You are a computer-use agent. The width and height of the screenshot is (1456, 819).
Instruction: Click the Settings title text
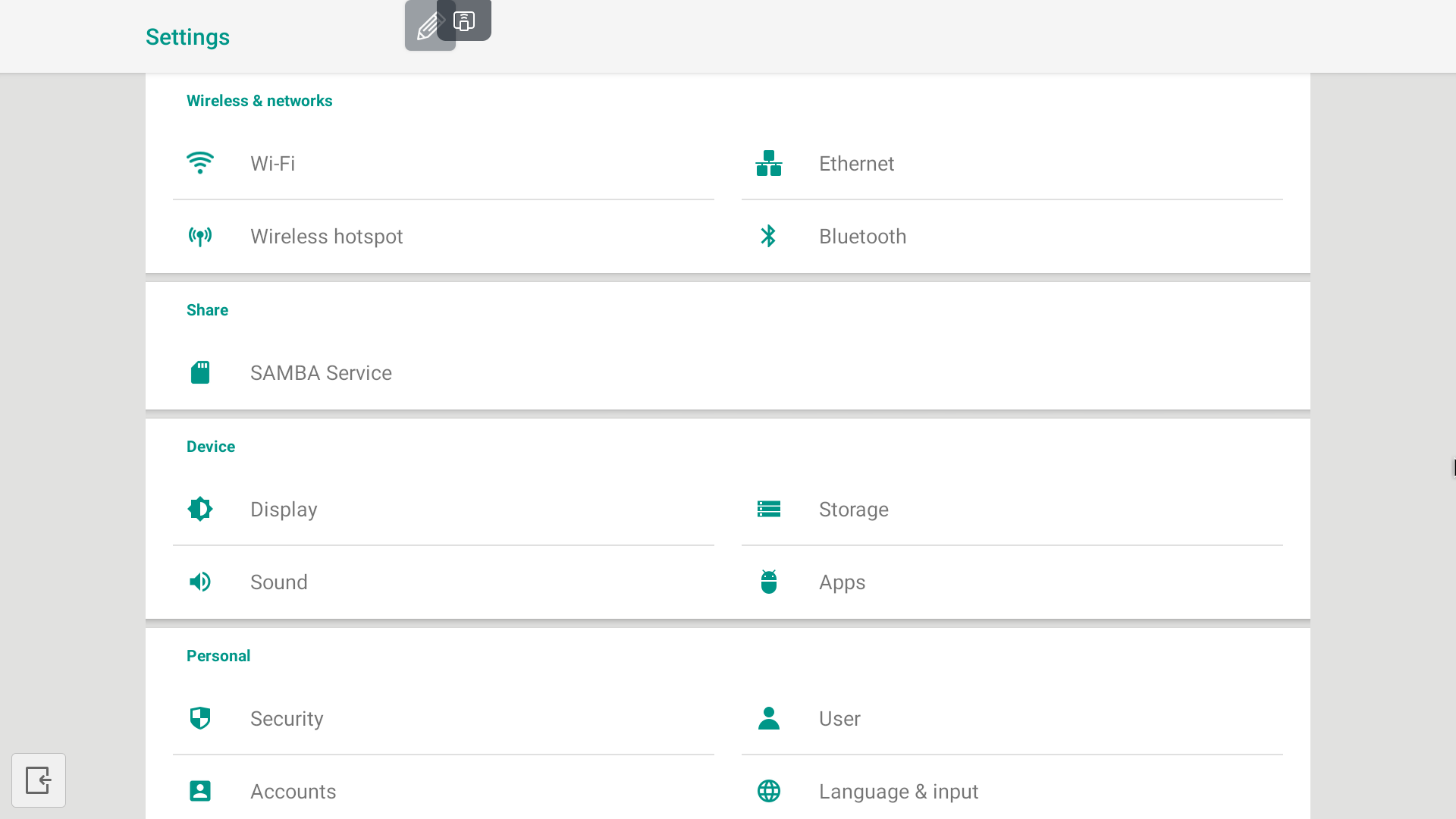[x=187, y=37]
